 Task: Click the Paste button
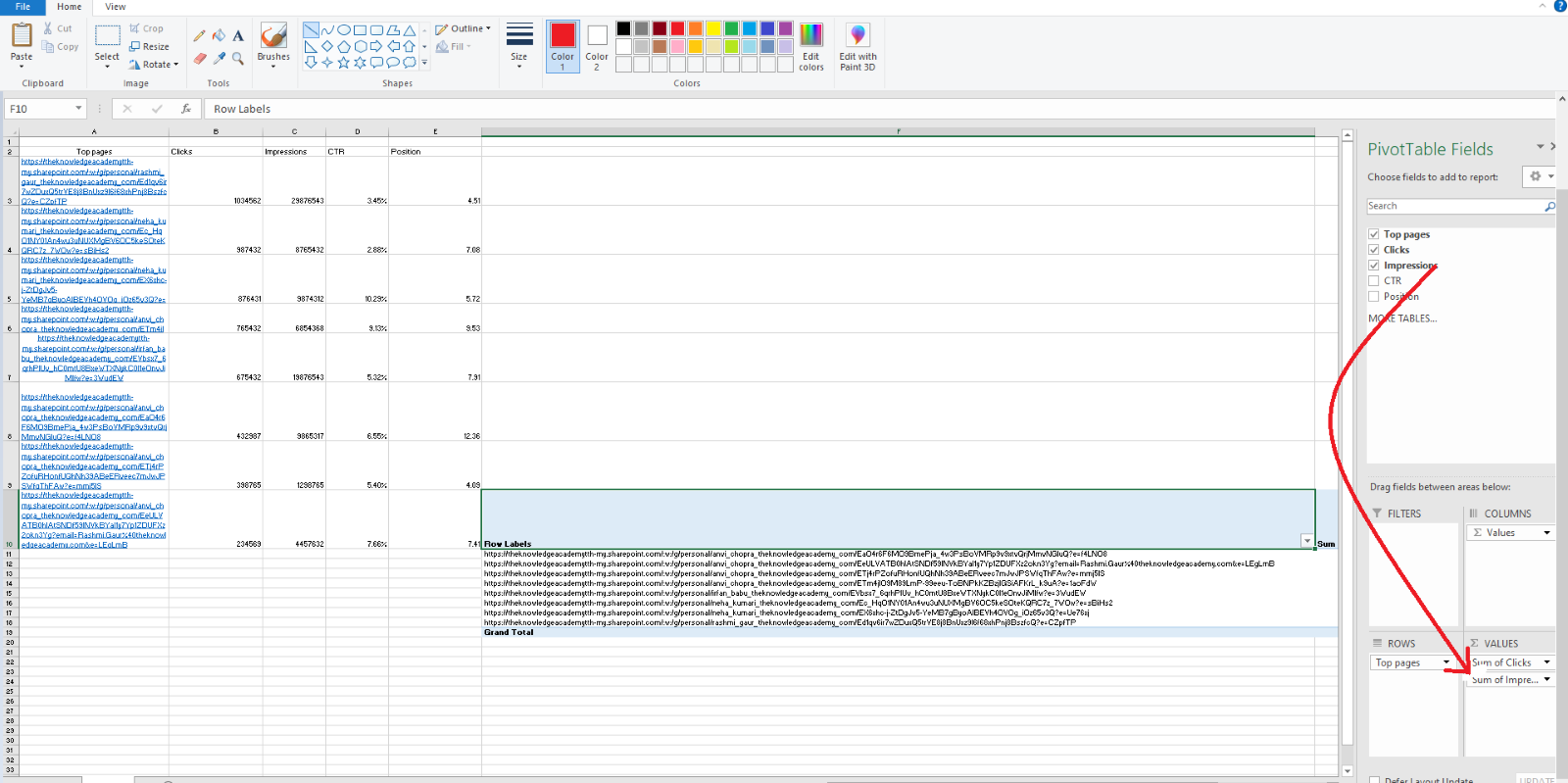click(22, 44)
